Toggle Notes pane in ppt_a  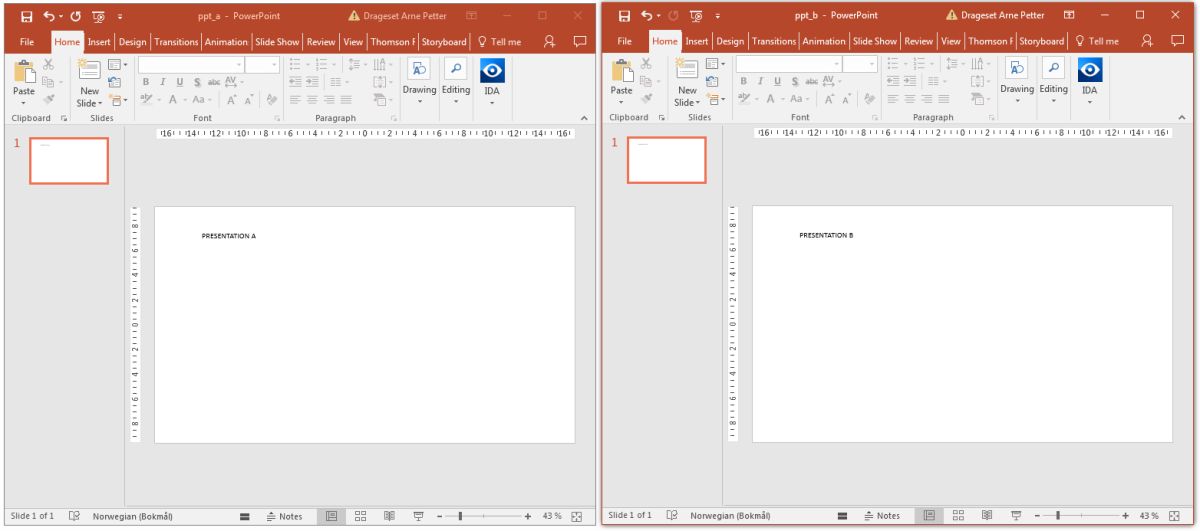click(284, 516)
